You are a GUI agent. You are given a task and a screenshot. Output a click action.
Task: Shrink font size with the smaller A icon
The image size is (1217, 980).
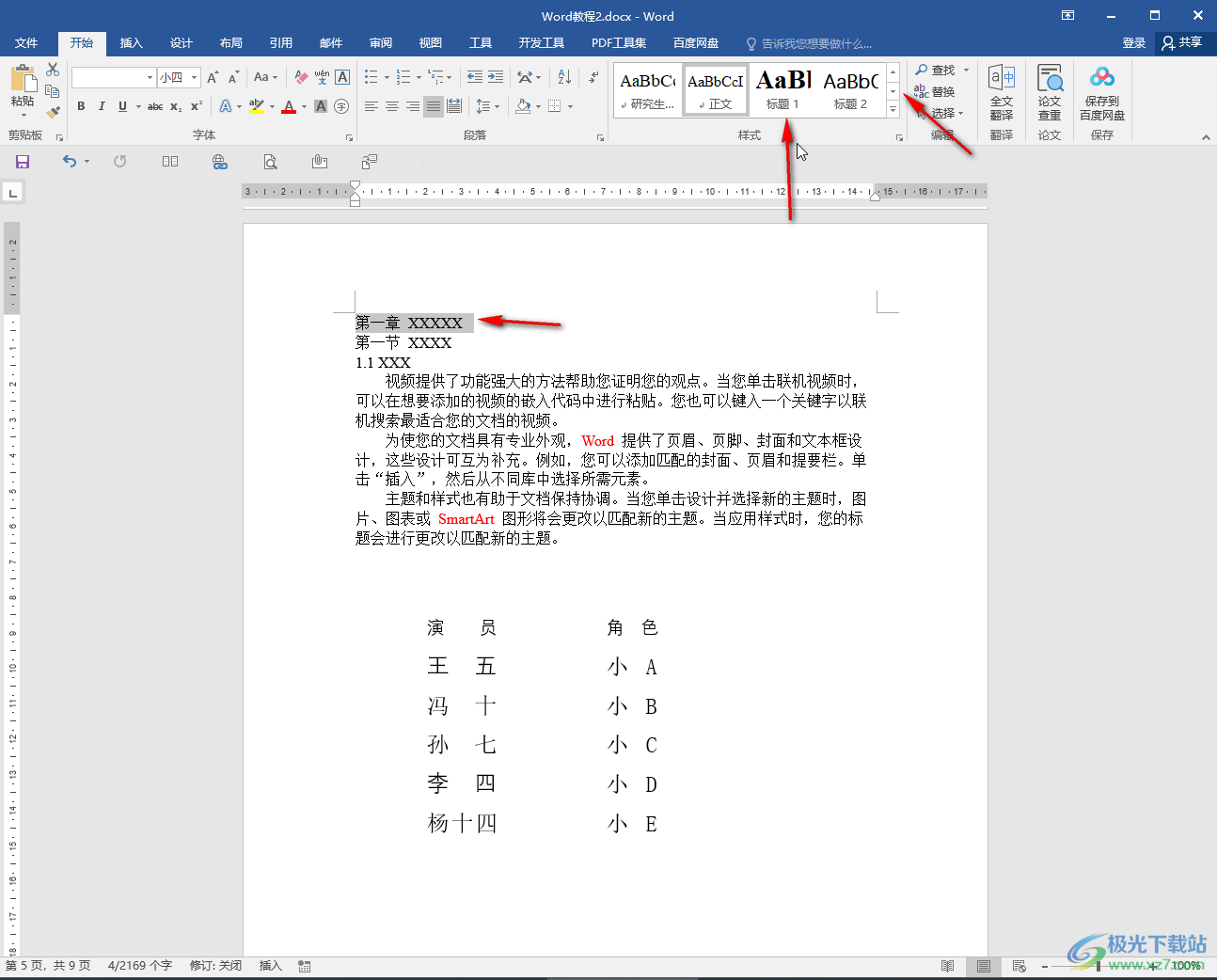point(233,77)
